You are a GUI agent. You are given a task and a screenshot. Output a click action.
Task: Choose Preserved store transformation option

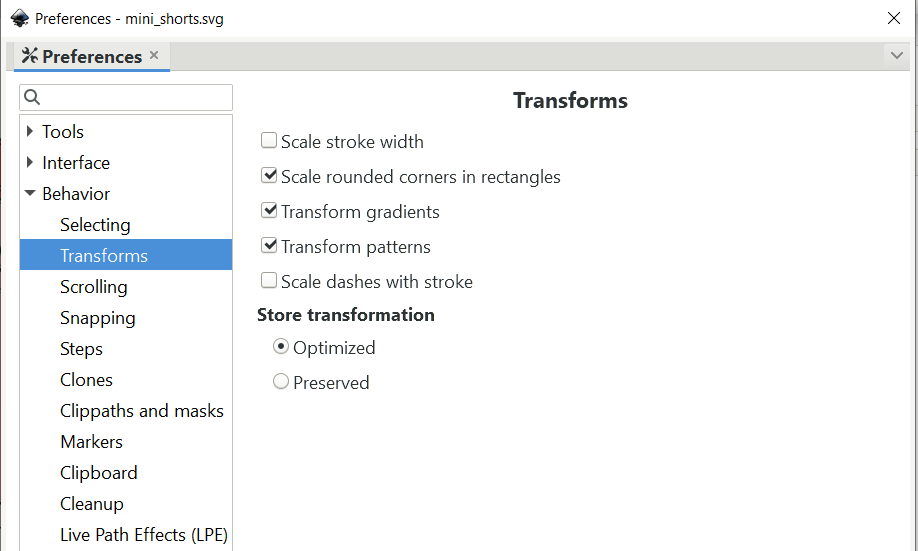281,382
